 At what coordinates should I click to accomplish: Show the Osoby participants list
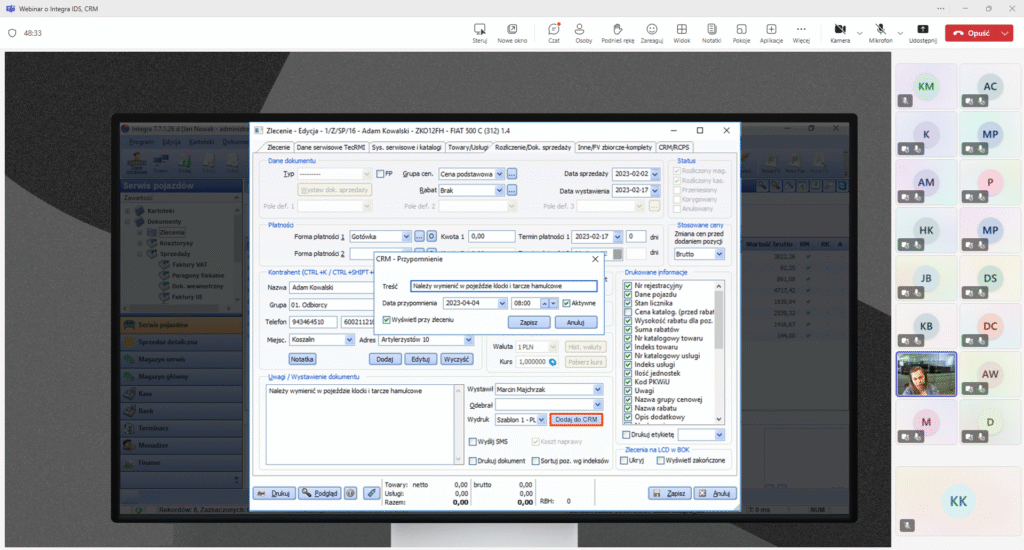point(583,33)
